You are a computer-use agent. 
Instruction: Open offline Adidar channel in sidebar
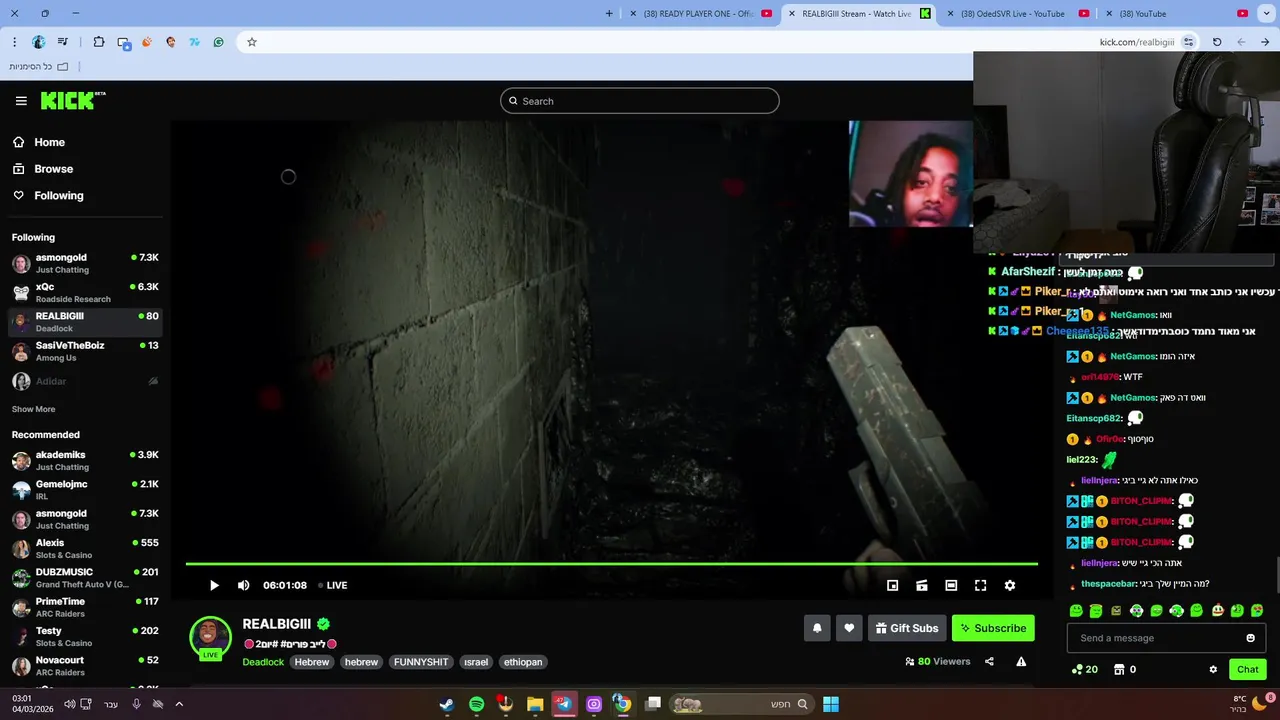85,381
